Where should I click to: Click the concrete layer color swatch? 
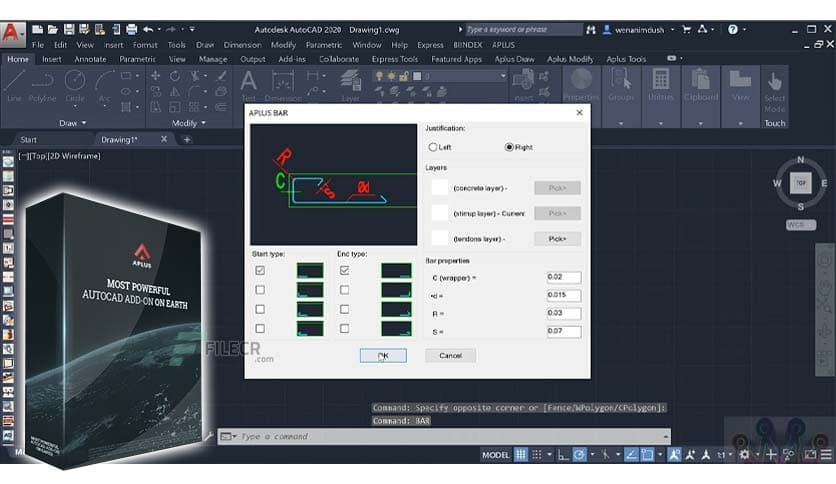pyautogui.click(x=439, y=187)
